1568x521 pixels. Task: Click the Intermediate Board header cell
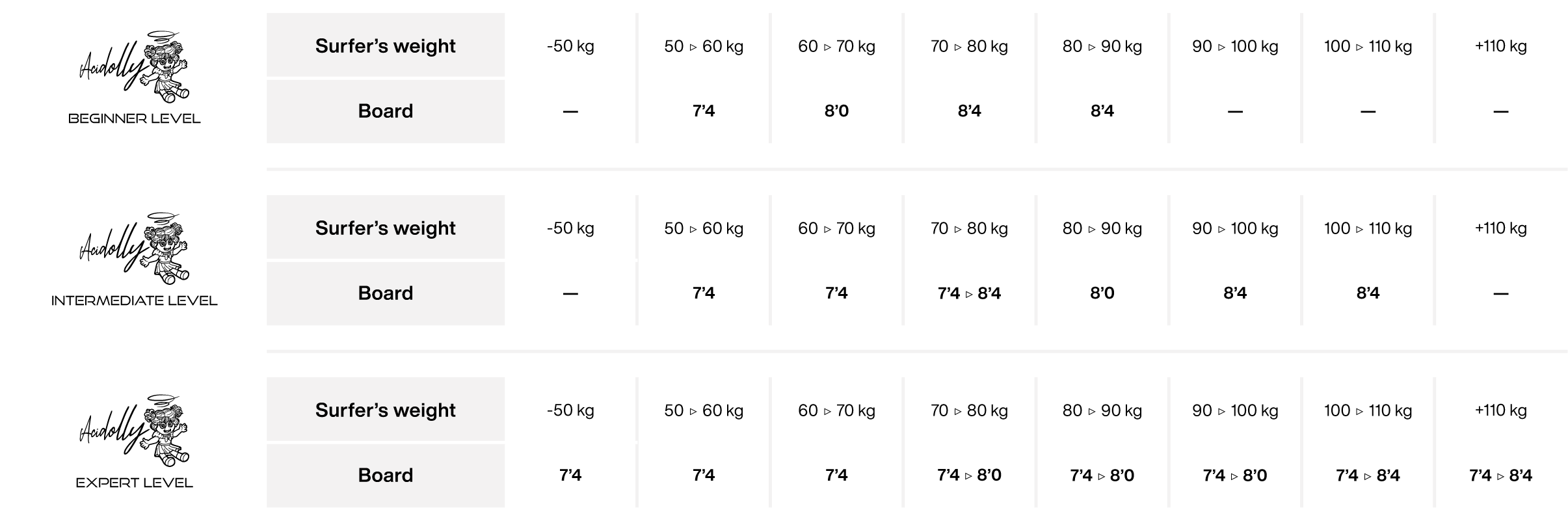click(386, 293)
